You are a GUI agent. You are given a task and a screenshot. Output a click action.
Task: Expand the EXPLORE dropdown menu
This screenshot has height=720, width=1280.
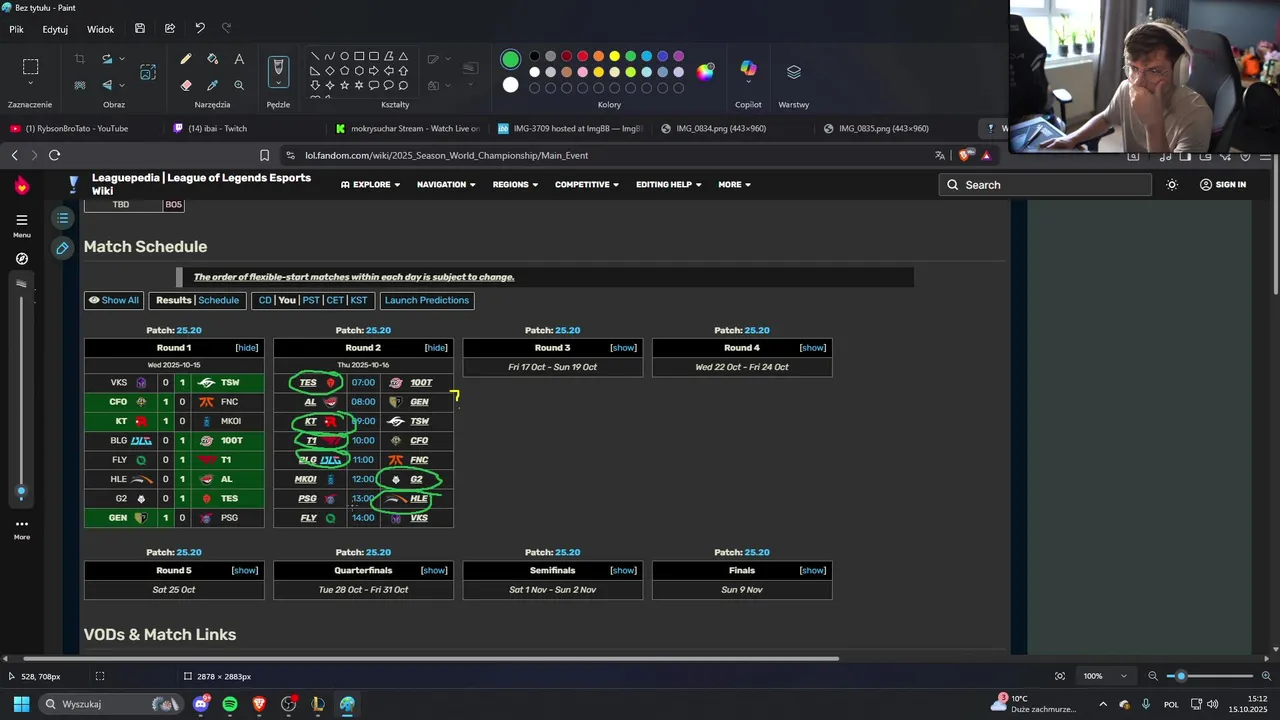pos(370,185)
